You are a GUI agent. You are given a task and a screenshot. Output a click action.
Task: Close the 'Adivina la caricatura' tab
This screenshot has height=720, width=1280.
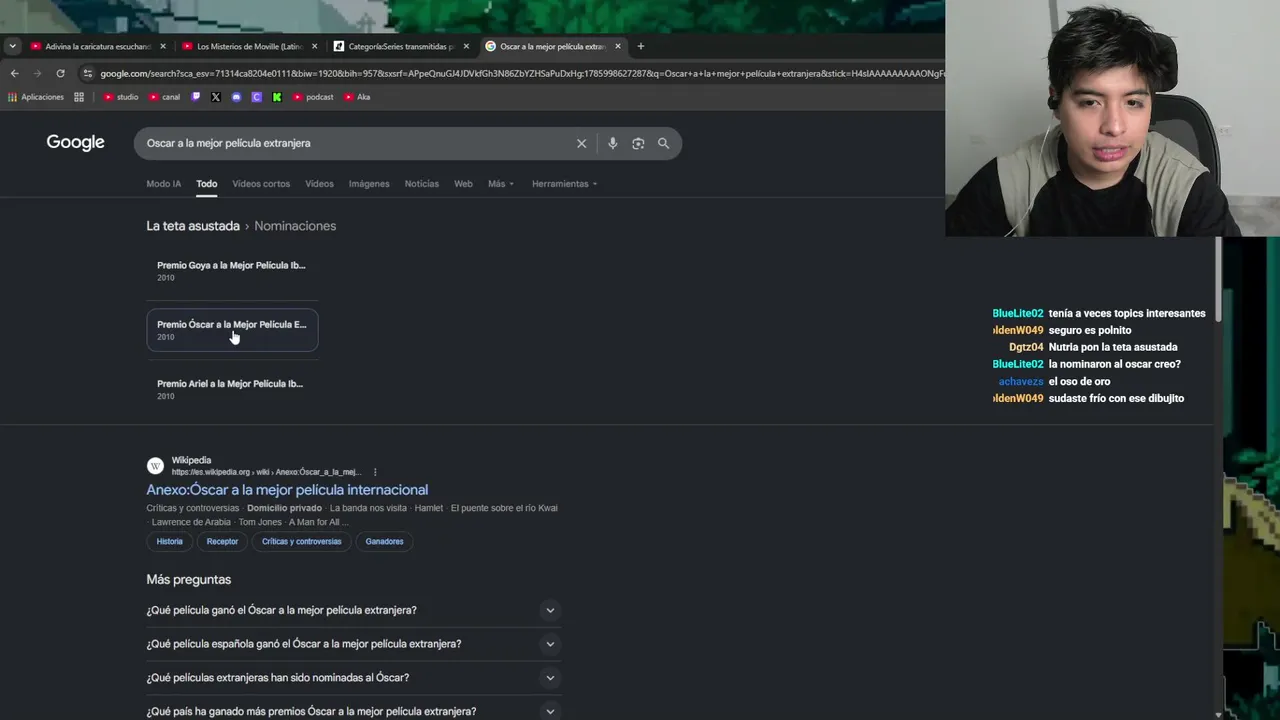pos(163,46)
